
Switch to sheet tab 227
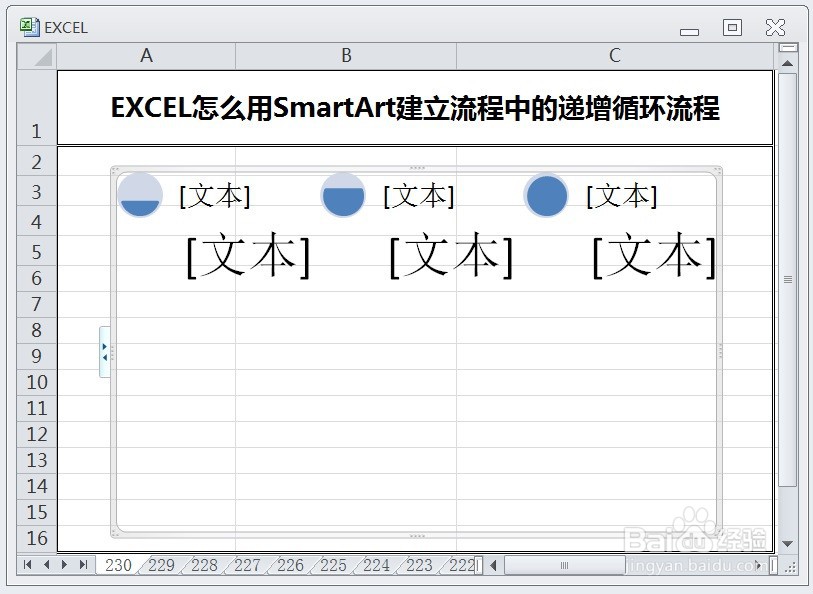[x=247, y=565]
